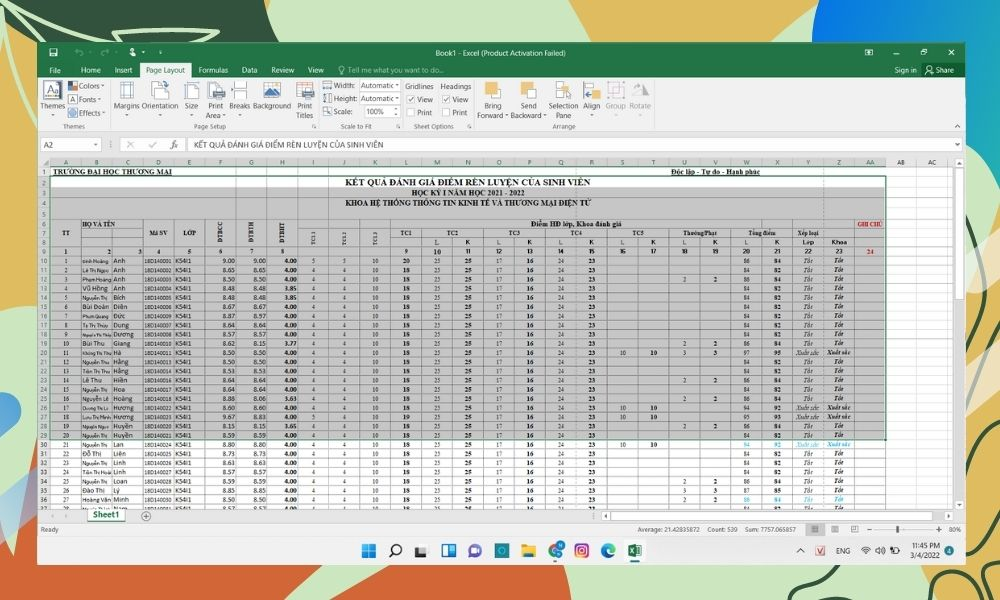
Task: Toggle Gridlines View checkbox
Action: click(413, 100)
